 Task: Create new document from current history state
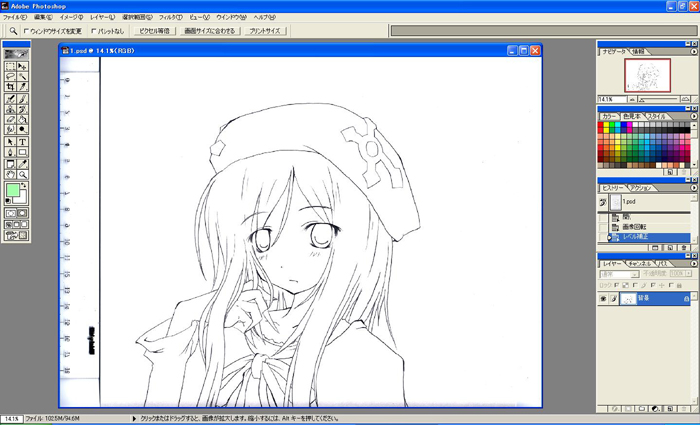click(x=655, y=248)
